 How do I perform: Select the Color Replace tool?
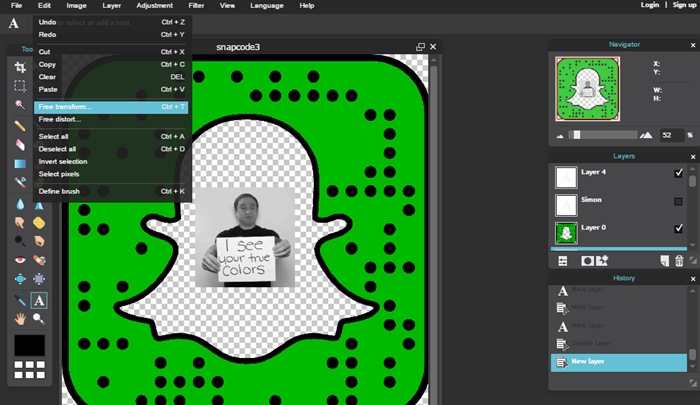pos(20,182)
